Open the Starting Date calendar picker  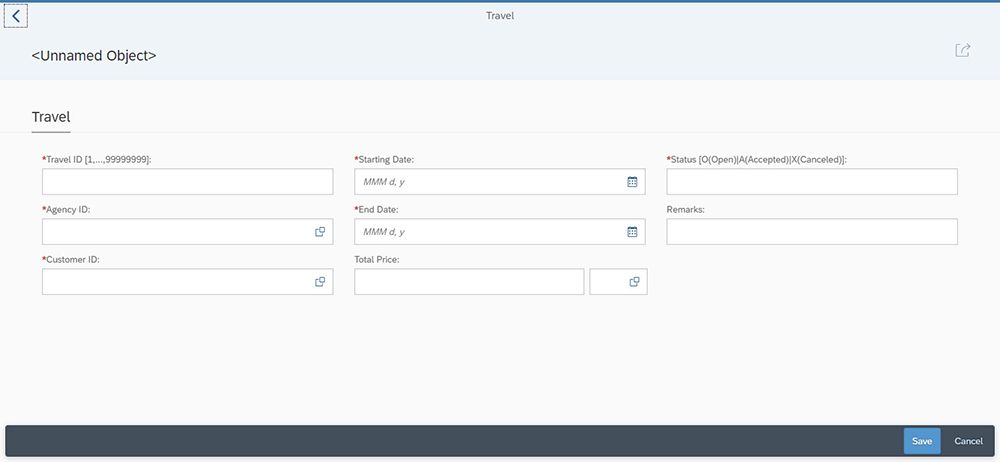pyautogui.click(x=632, y=182)
